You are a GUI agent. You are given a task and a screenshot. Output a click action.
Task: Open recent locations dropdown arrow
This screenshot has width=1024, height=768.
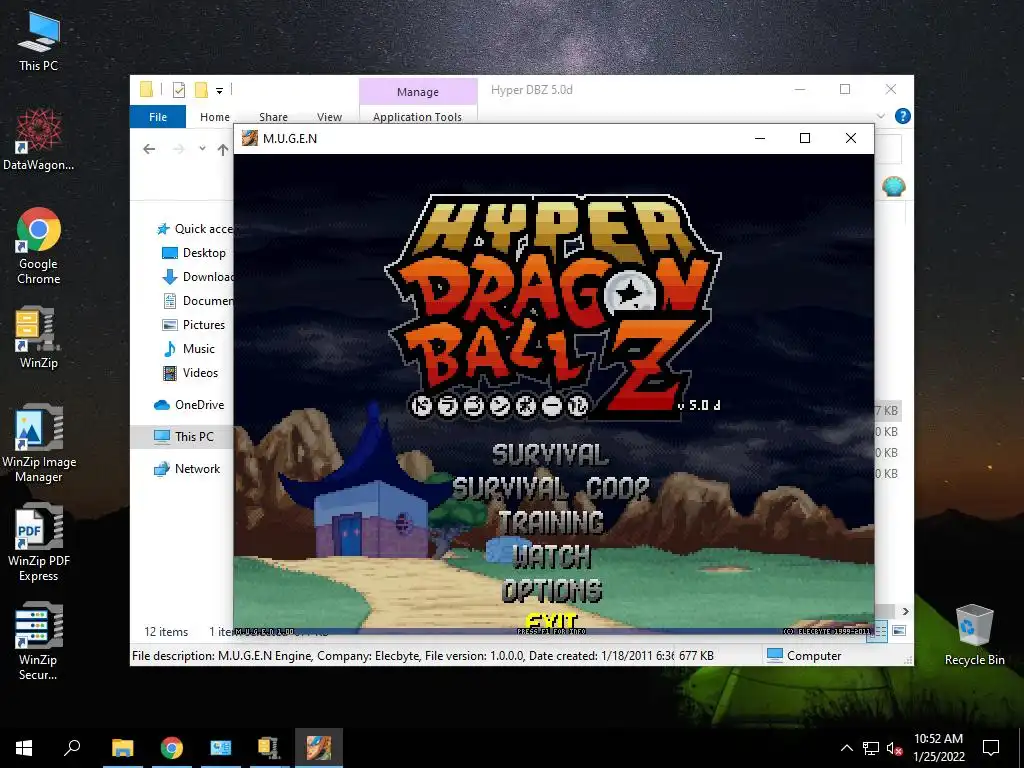click(202, 149)
